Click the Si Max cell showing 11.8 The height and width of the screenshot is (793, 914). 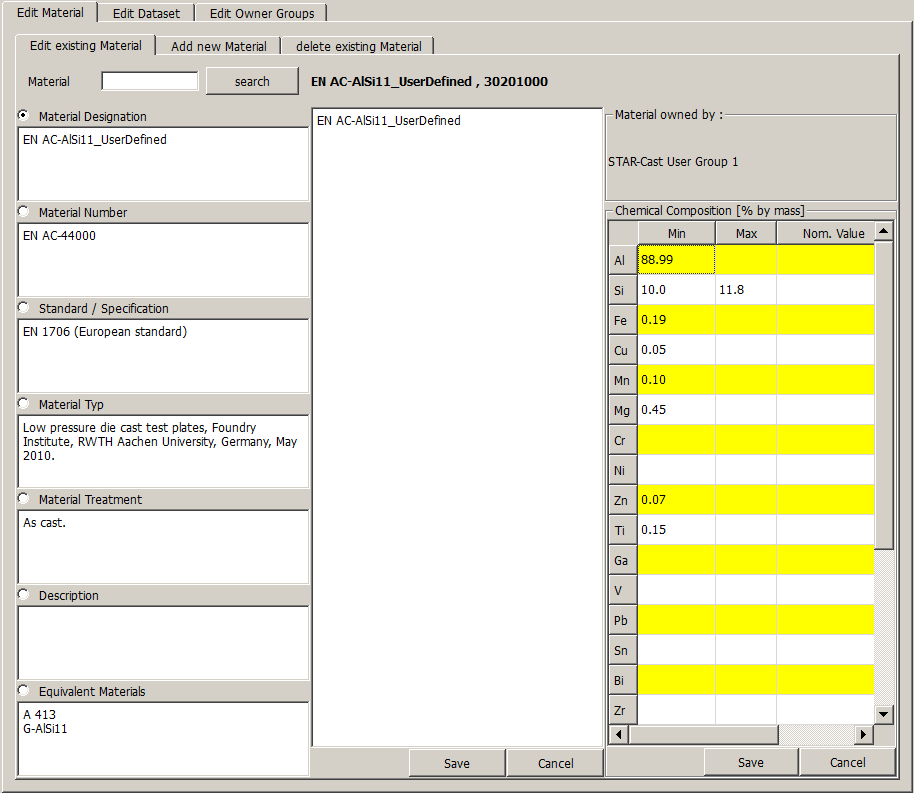pyautogui.click(x=745, y=290)
